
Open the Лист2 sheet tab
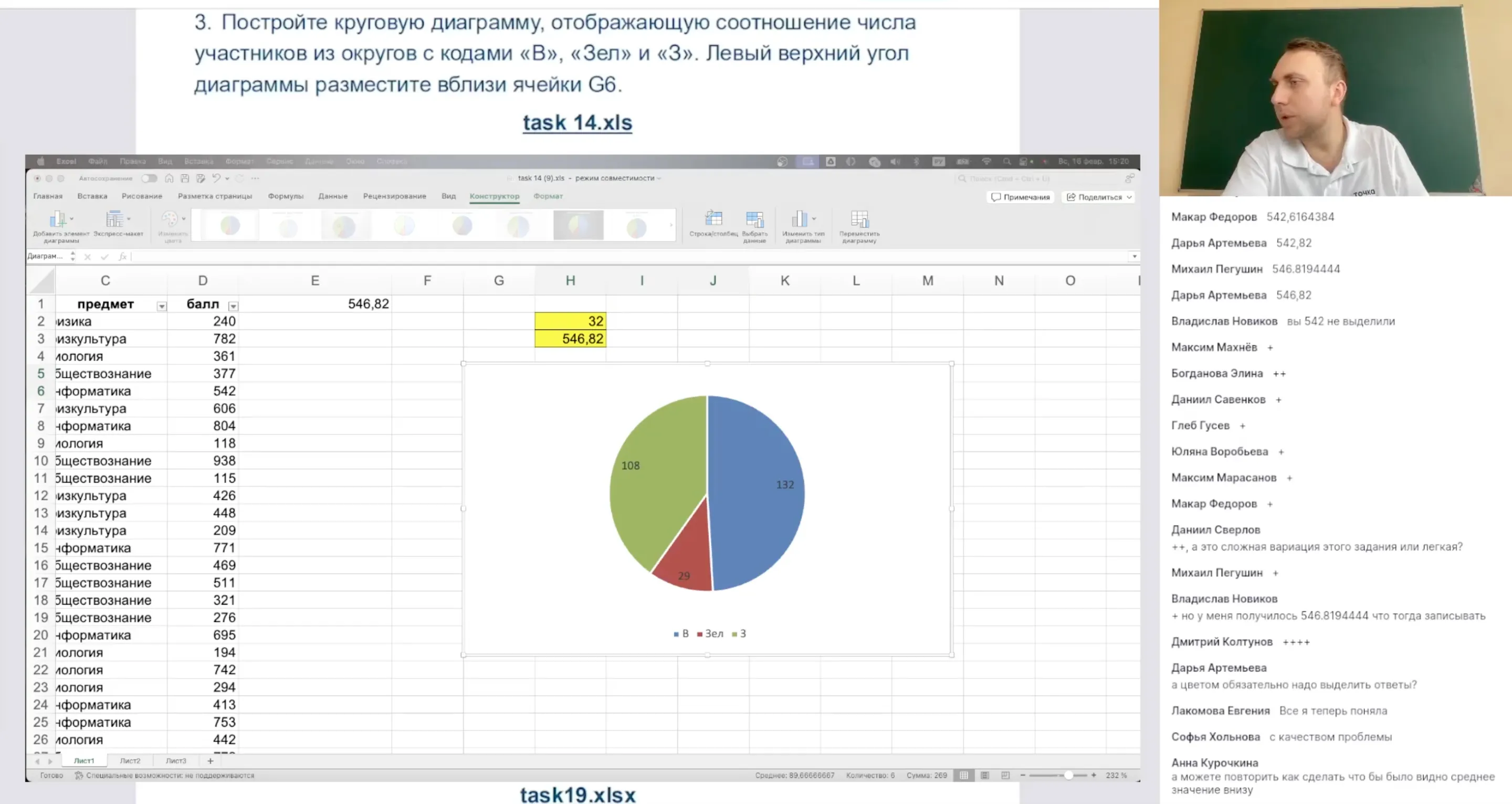[x=130, y=760]
